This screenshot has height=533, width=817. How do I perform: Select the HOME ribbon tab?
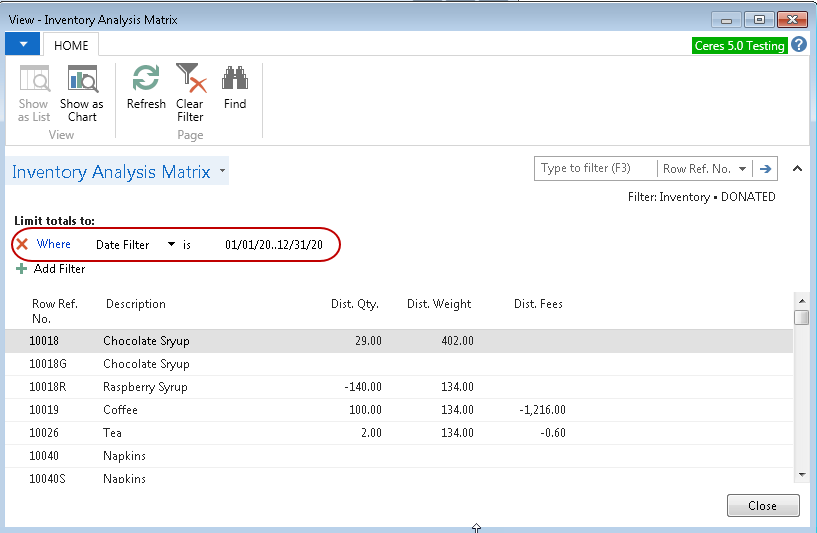click(x=71, y=45)
